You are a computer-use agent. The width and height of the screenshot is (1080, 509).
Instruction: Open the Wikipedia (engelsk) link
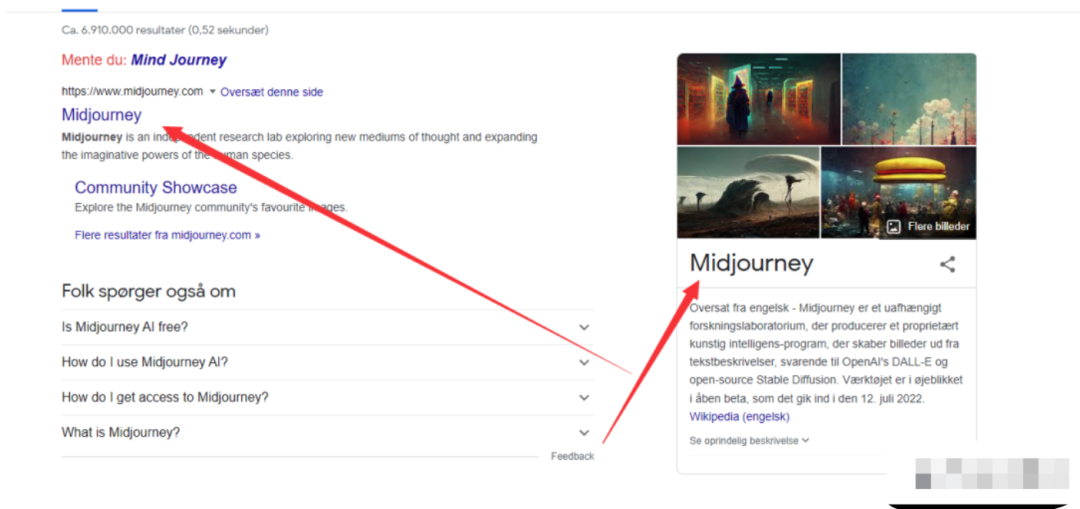click(x=739, y=417)
